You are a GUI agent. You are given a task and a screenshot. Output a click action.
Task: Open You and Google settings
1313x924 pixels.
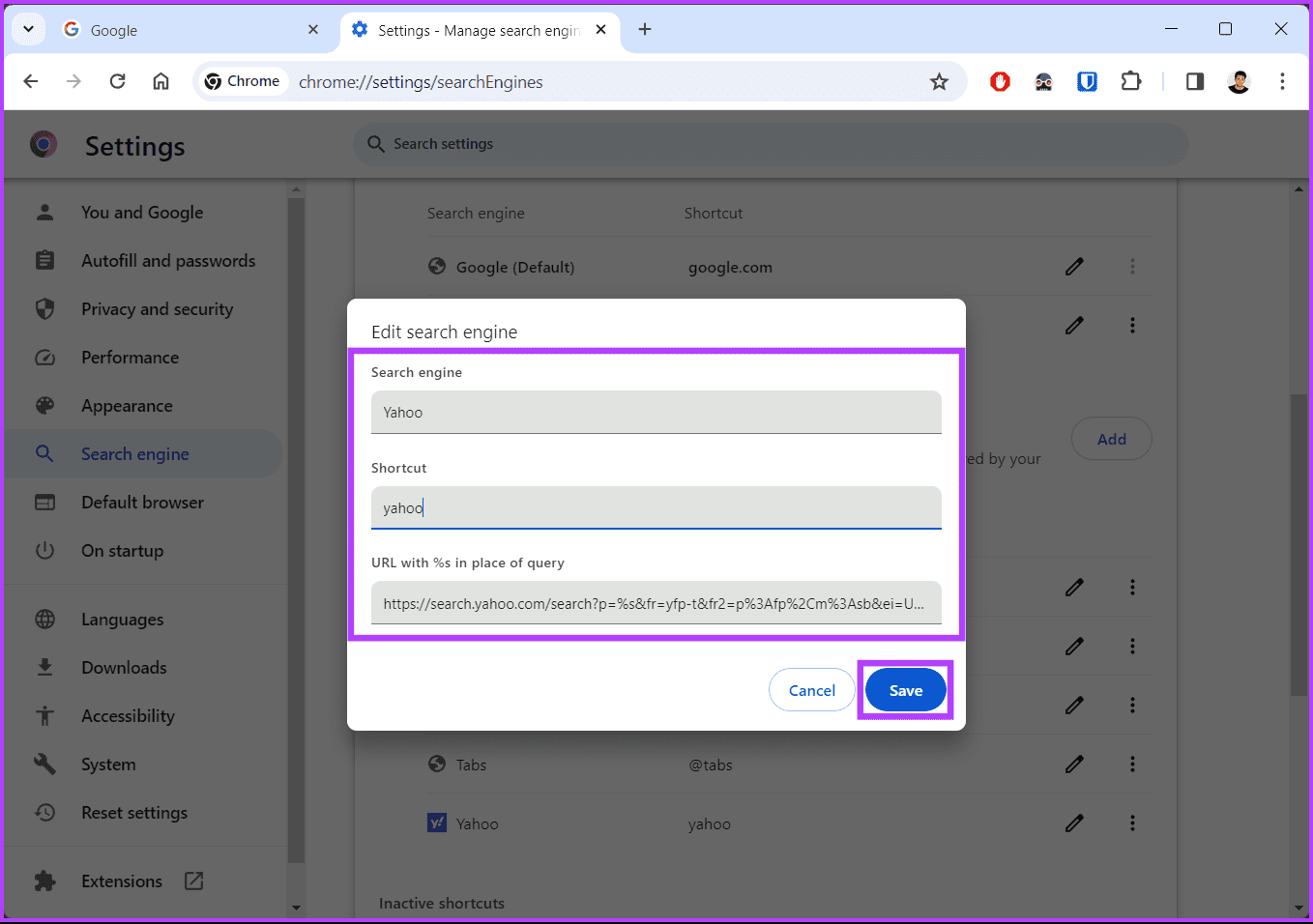tap(142, 213)
